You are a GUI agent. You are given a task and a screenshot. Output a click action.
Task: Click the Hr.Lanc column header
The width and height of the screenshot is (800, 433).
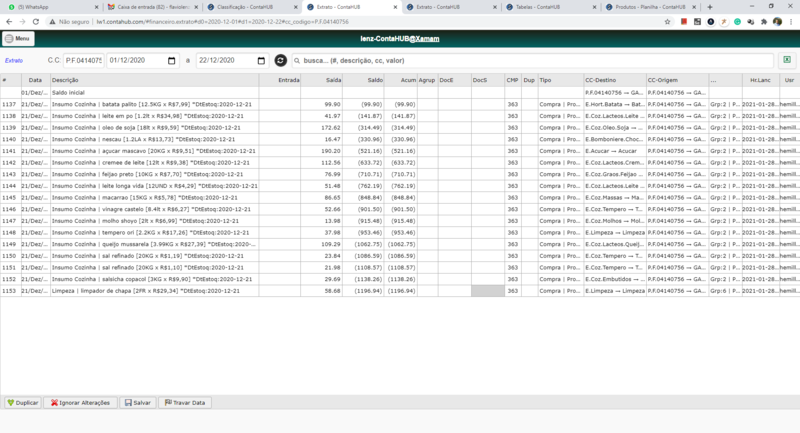pos(760,80)
